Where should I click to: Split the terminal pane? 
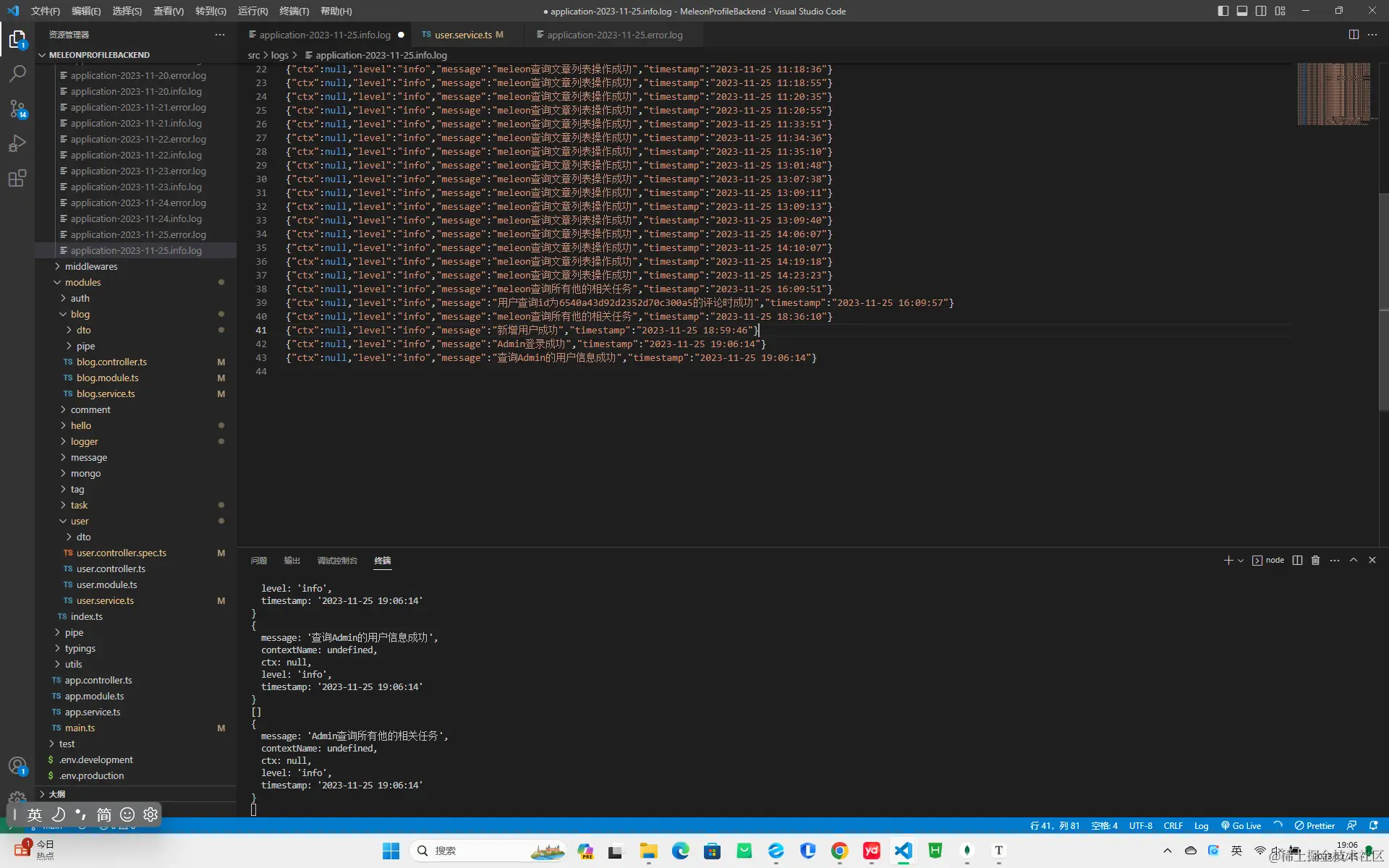(1297, 561)
